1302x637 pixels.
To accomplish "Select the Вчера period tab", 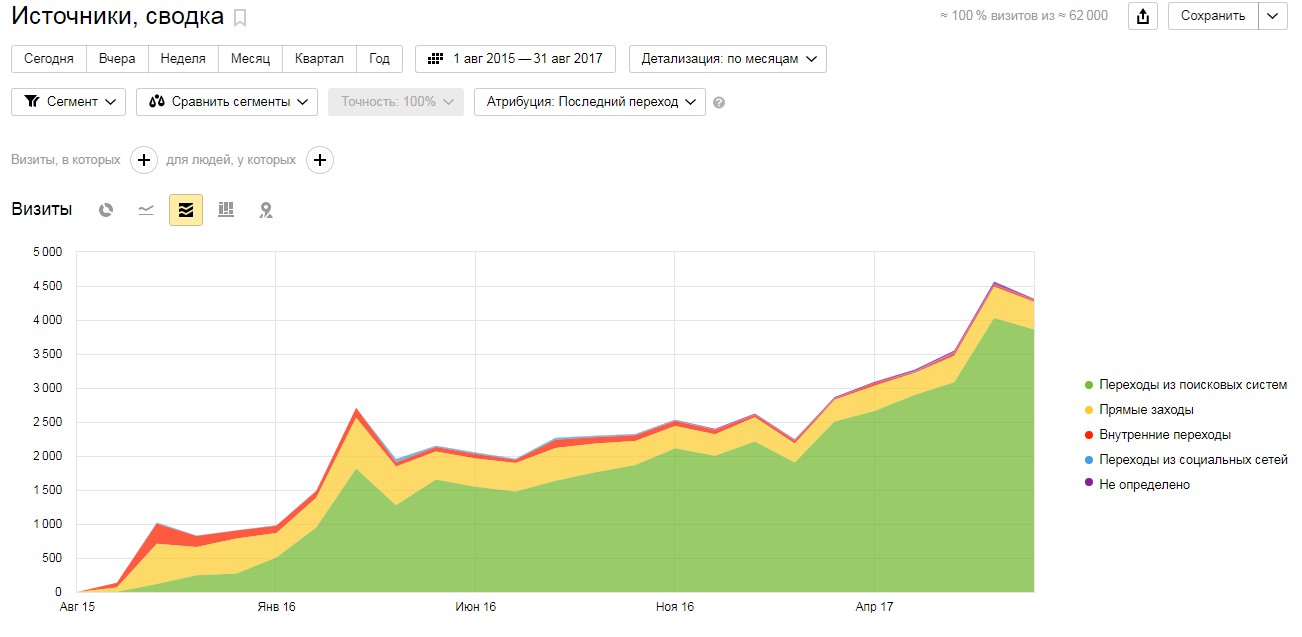I will pyautogui.click(x=117, y=59).
